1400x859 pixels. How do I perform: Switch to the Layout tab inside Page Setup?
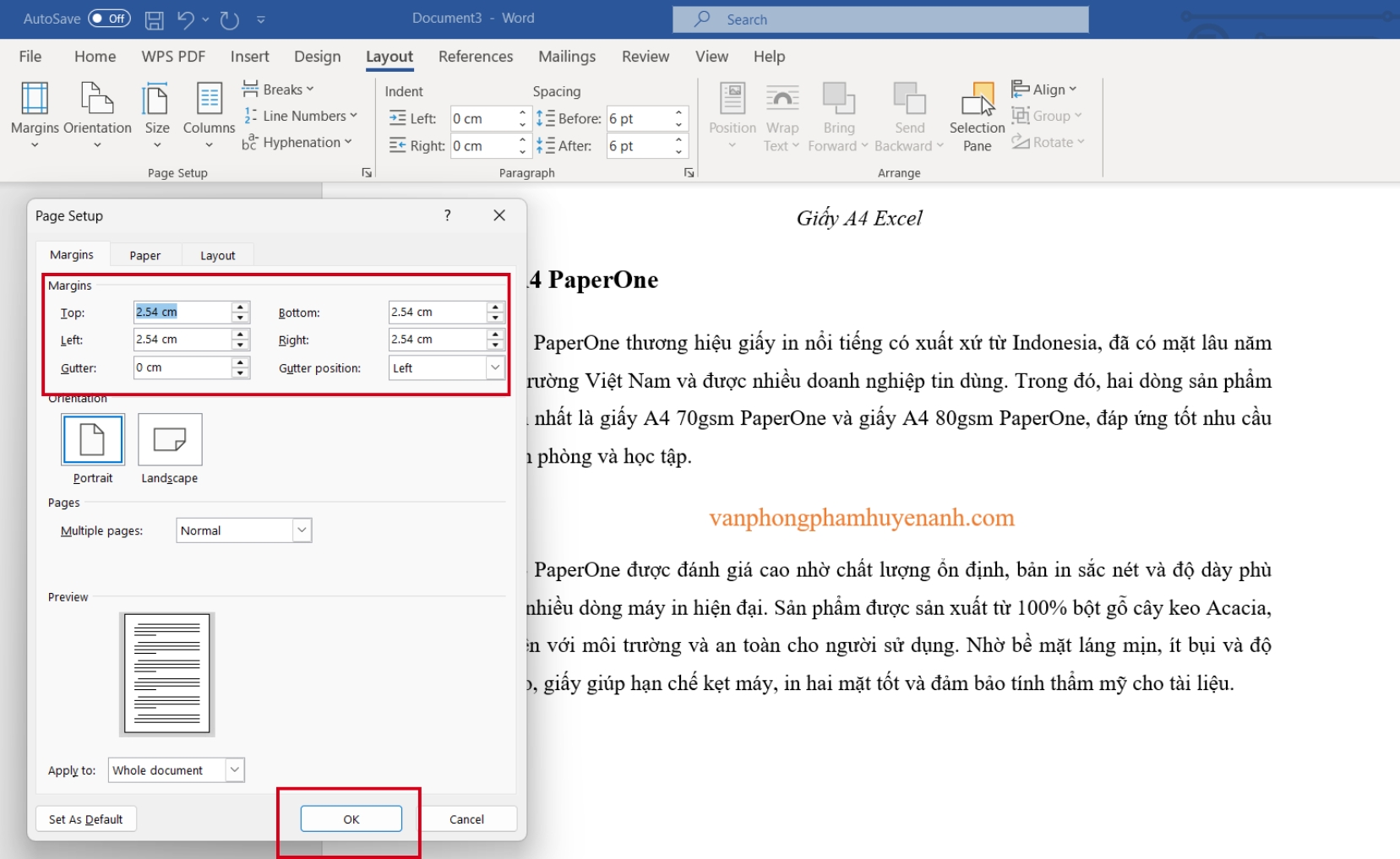[218, 255]
